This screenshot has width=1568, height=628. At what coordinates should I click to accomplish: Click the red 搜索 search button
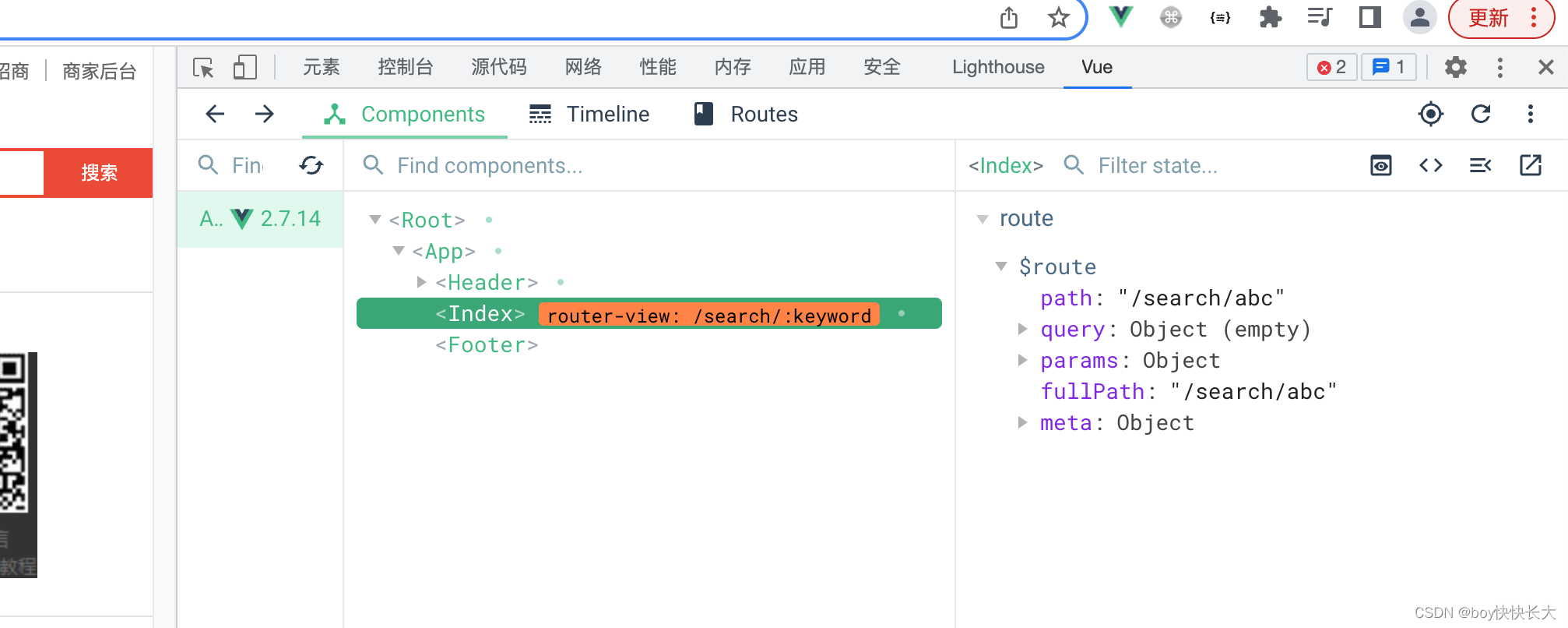pyautogui.click(x=99, y=172)
